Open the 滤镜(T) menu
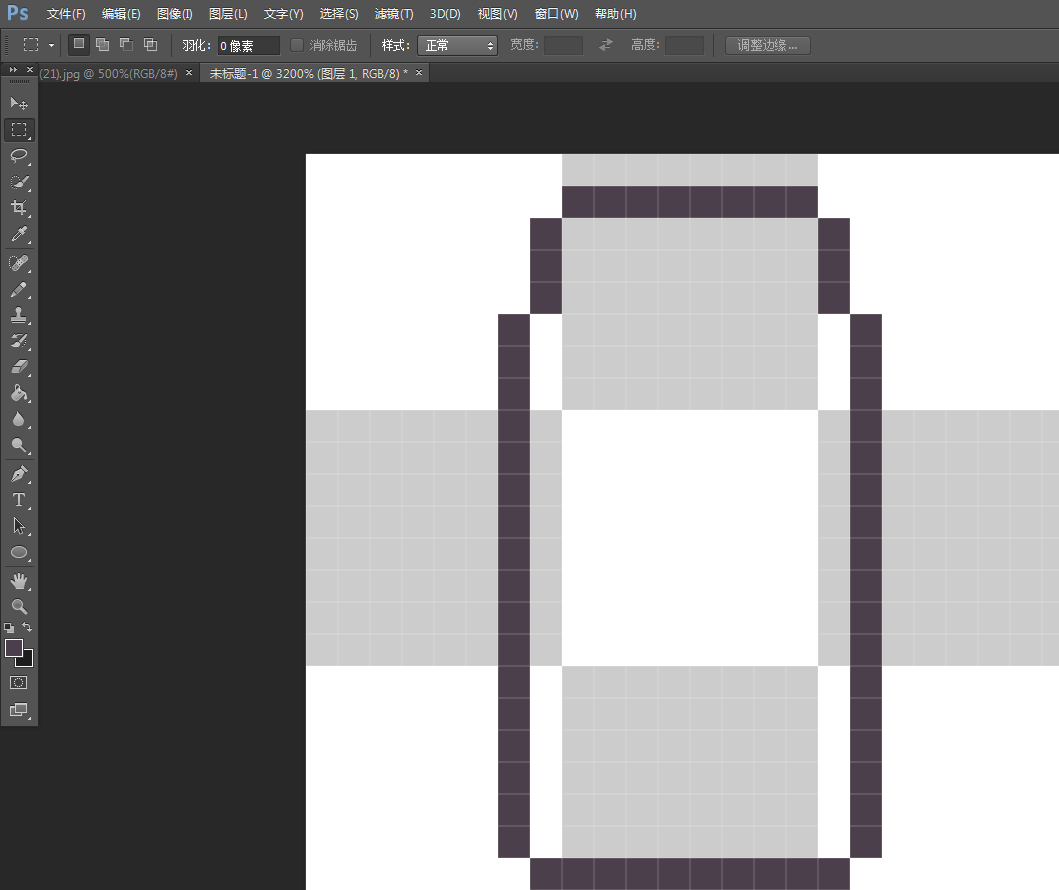Screen dimensions: 1059x890 (394, 14)
